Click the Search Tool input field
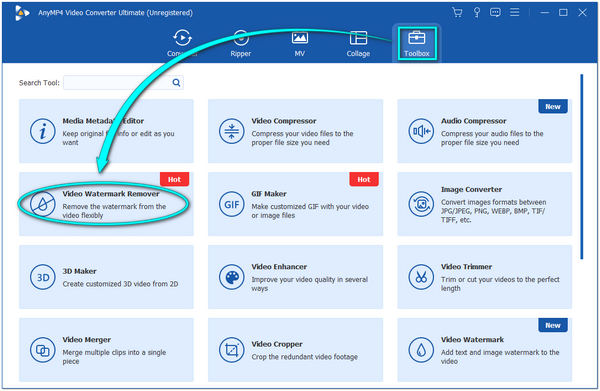Viewport: 600px width, 391px height. pyautogui.click(x=123, y=83)
